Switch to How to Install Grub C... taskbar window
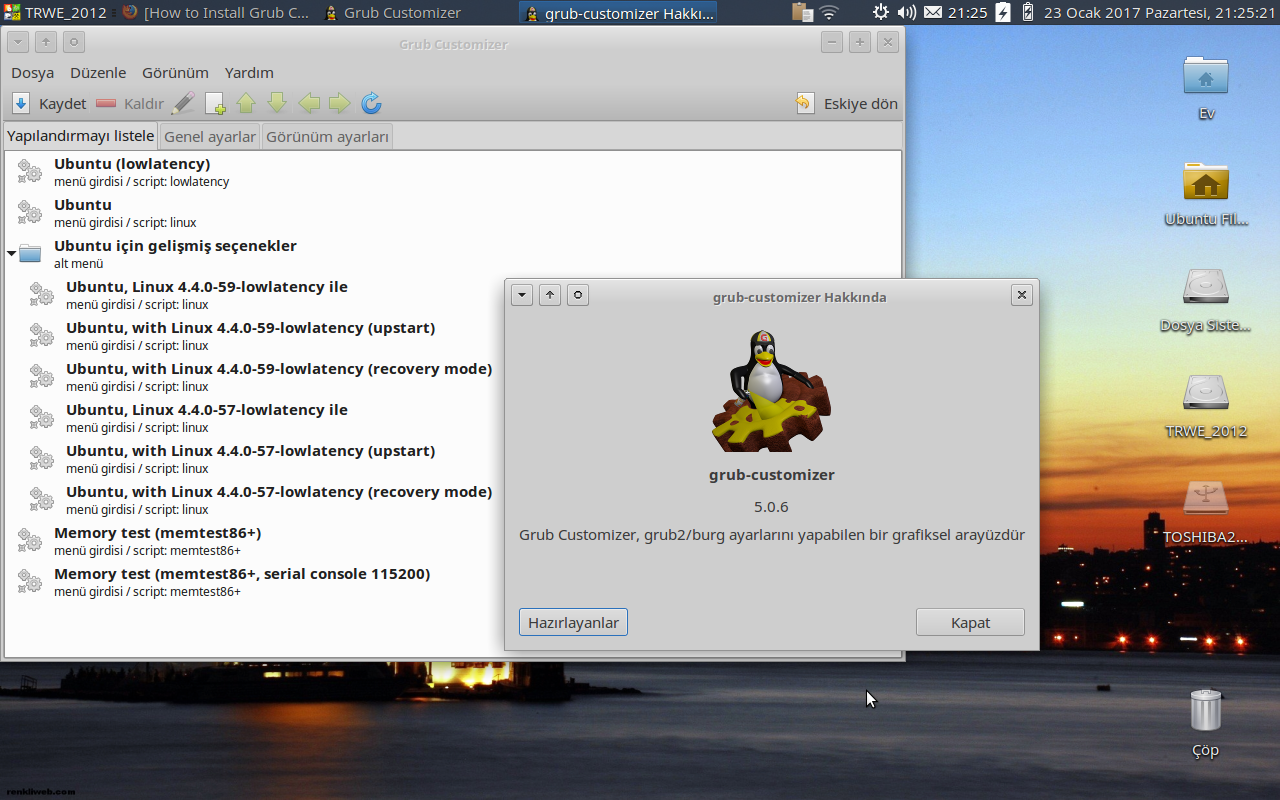 [x=216, y=13]
